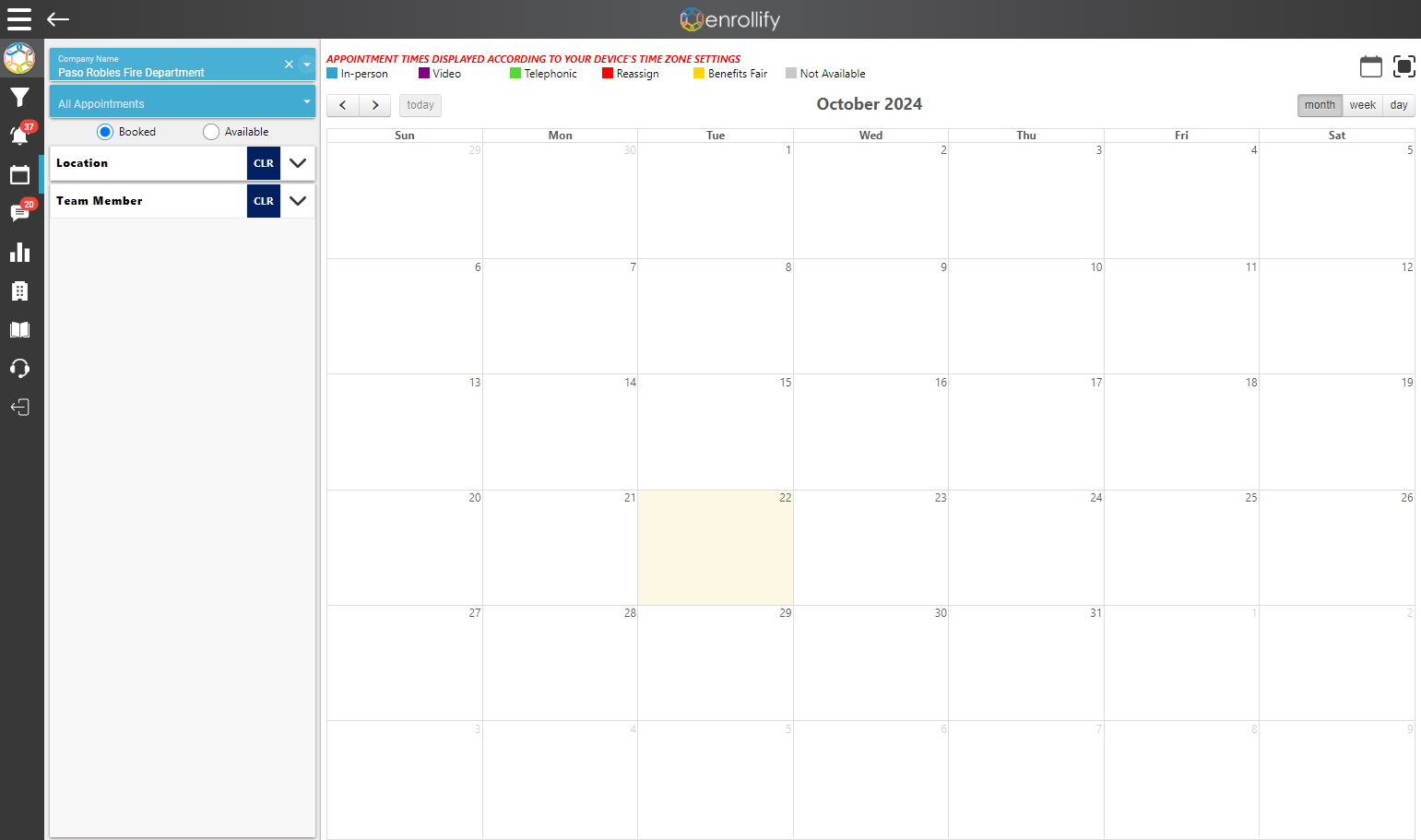Click the colorful company avatar icon in sidebar
The width and height of the screenshot is (1421, 840).
coord(19,58)
